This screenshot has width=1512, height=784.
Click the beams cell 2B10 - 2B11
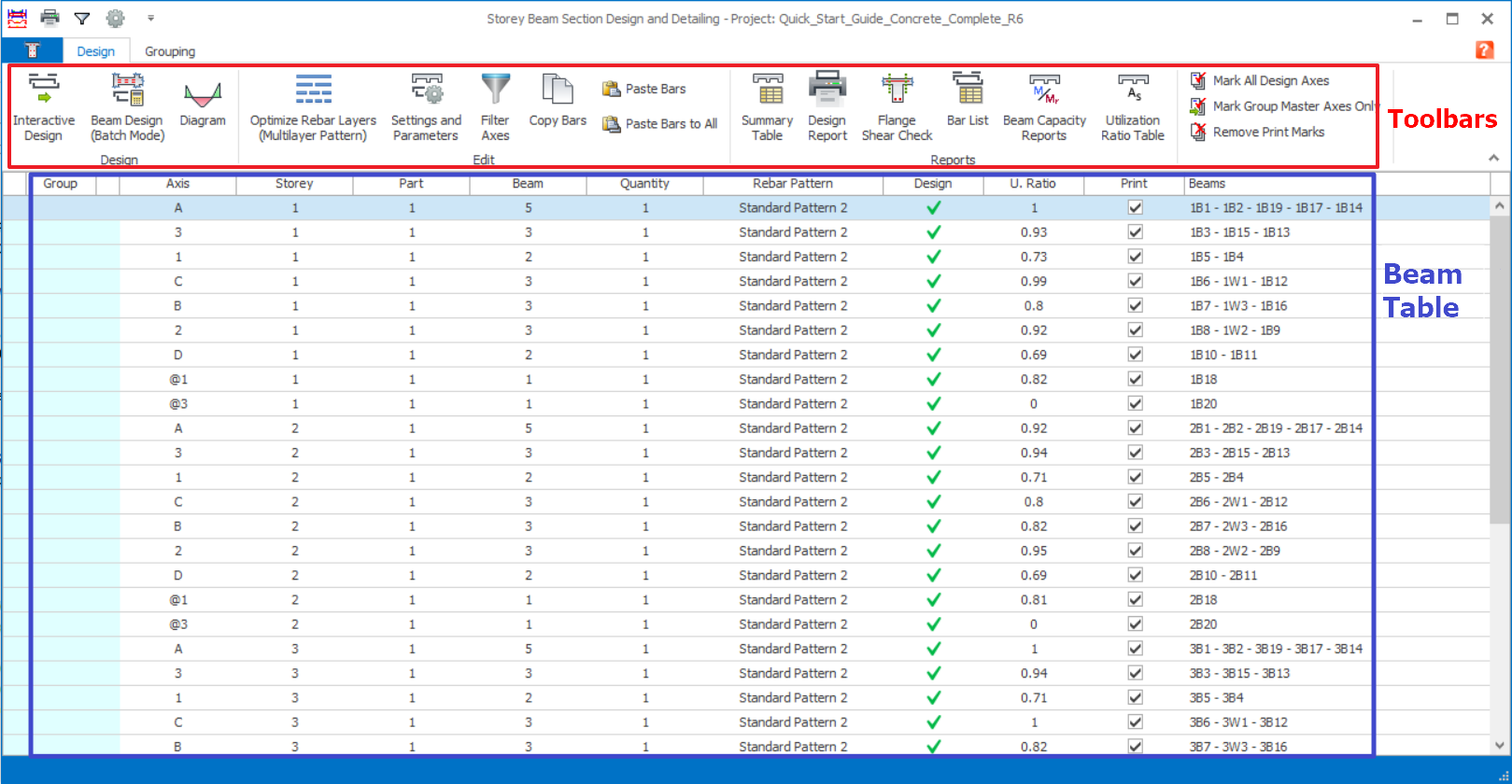tap(1223, 575)
